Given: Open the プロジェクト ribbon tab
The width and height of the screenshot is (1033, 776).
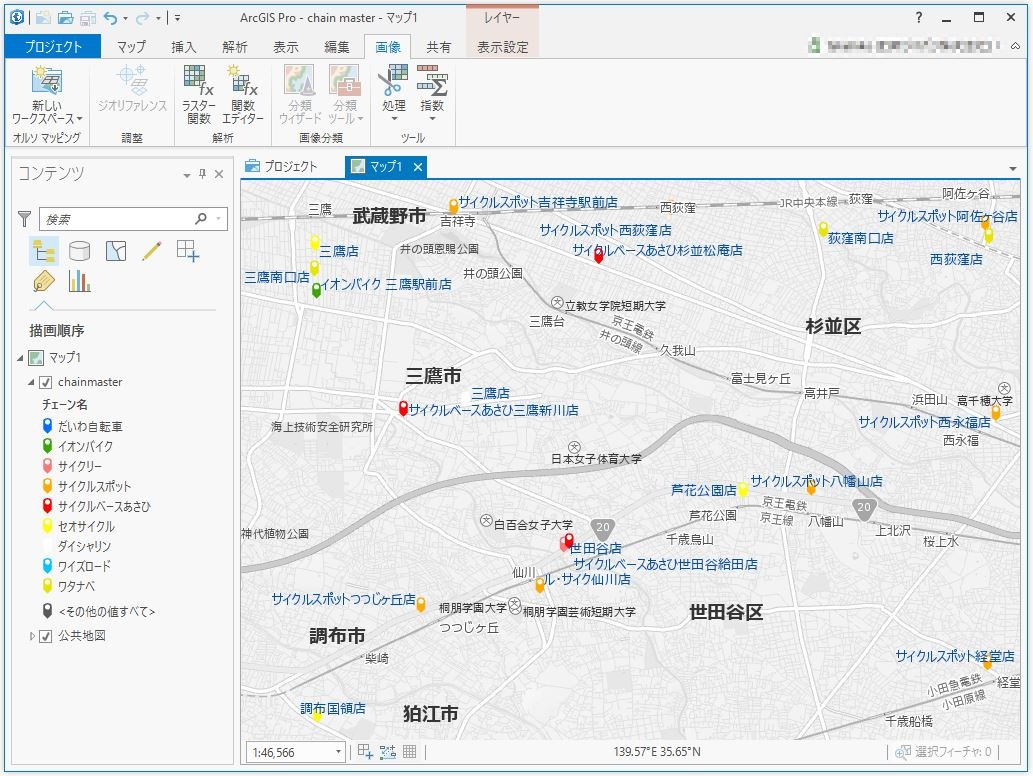Looking at the screenshot, I should coord(53,47).
